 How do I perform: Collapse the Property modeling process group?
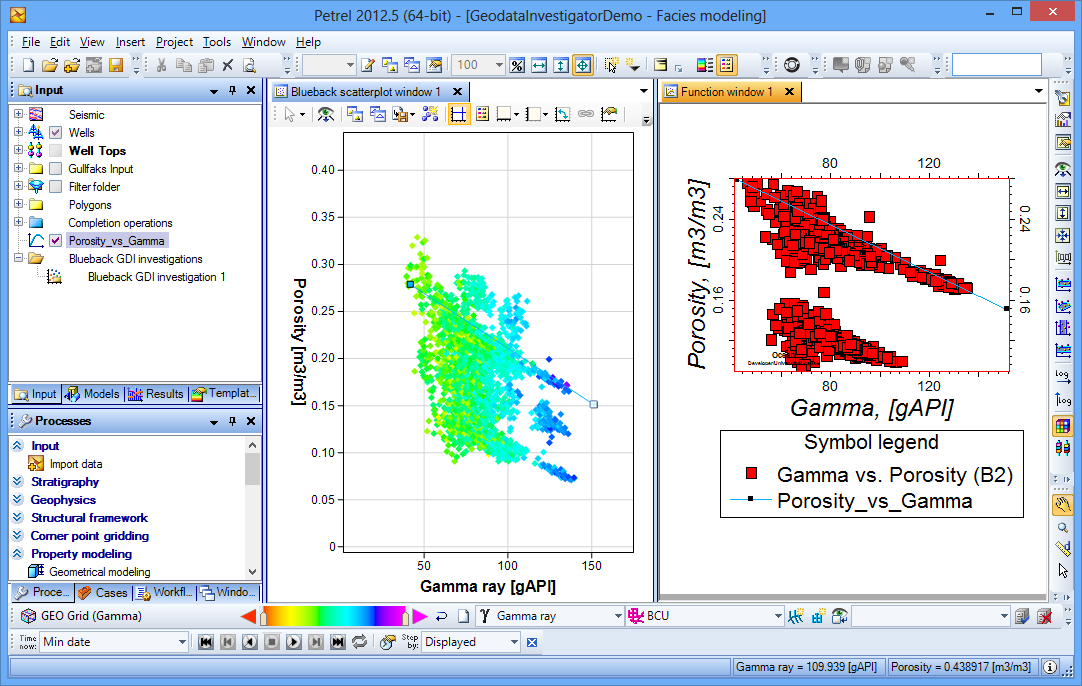[x=18, y=553]
